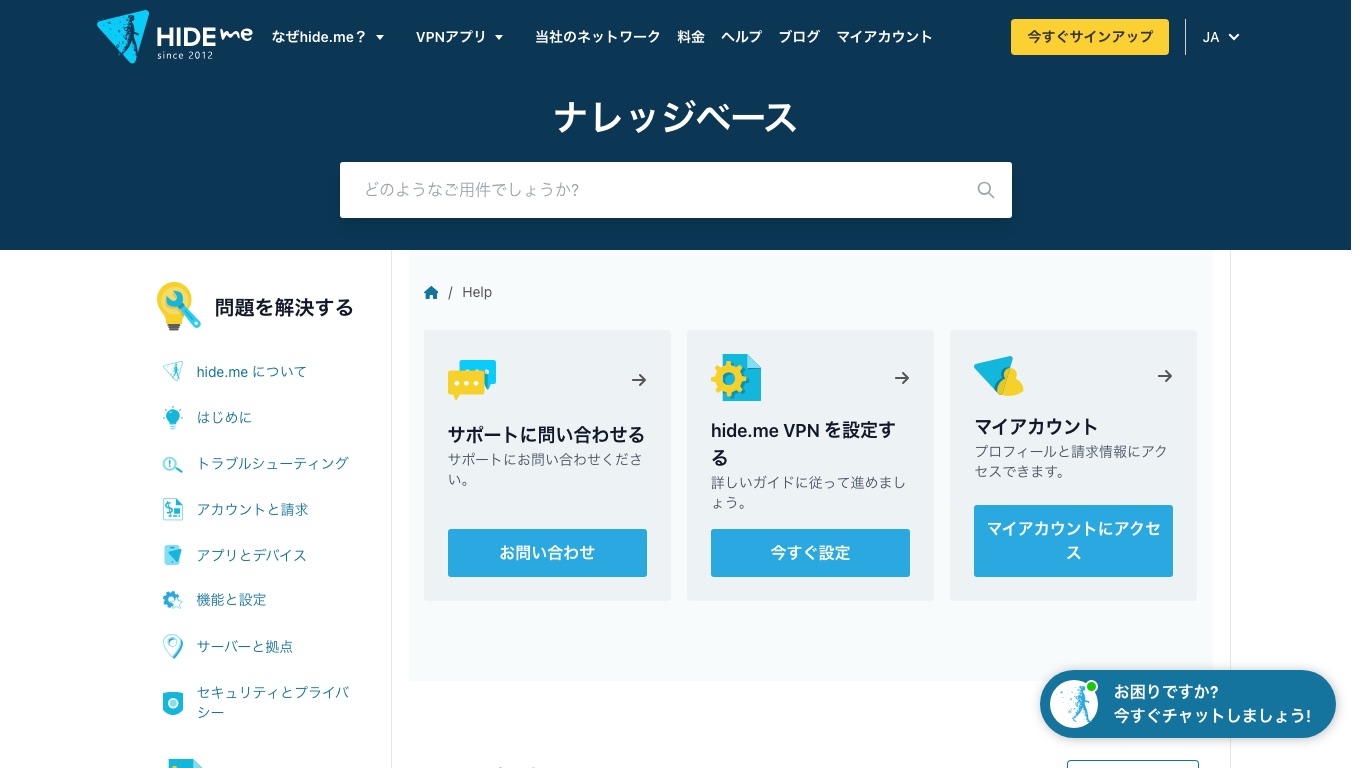Expand the なぜhide.me？ dropdown
The width and height of the screenshot is (1366, 768).
pyautogui.click(x=328, y=37)
